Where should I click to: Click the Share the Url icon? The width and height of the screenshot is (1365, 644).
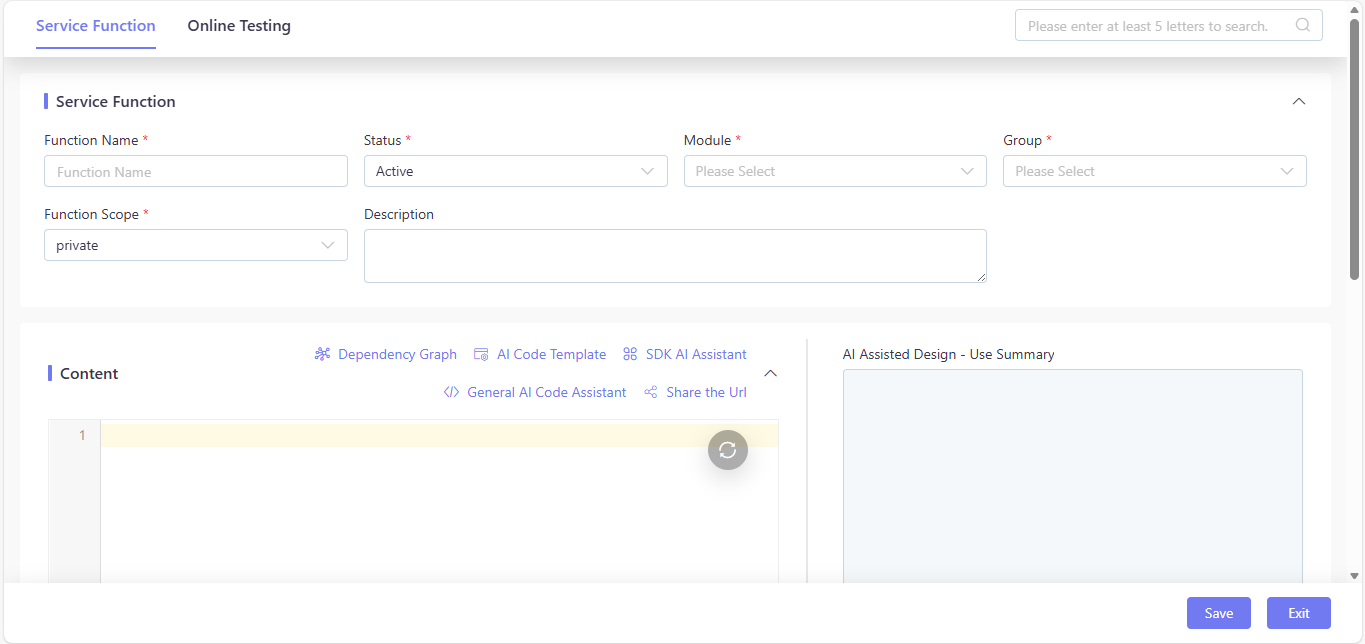[651, 392]
